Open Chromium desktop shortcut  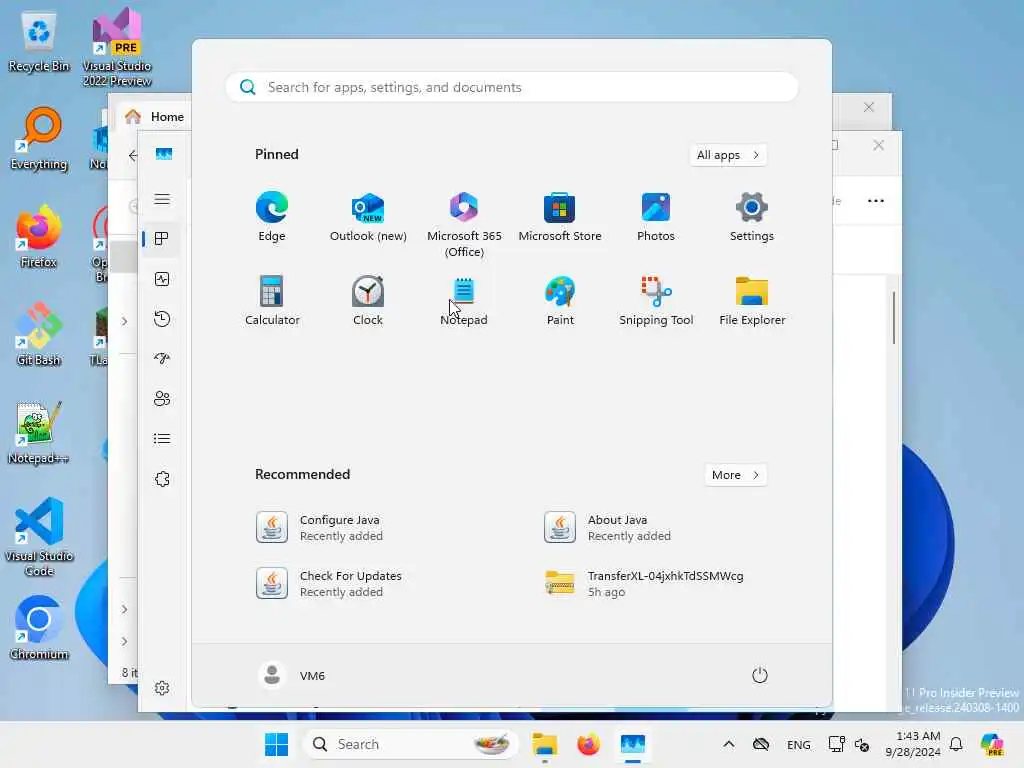39,628
